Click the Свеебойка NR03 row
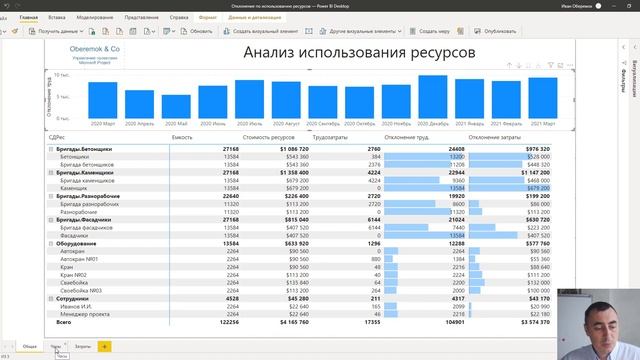The image size is (640, 360). tap(299, 291)
